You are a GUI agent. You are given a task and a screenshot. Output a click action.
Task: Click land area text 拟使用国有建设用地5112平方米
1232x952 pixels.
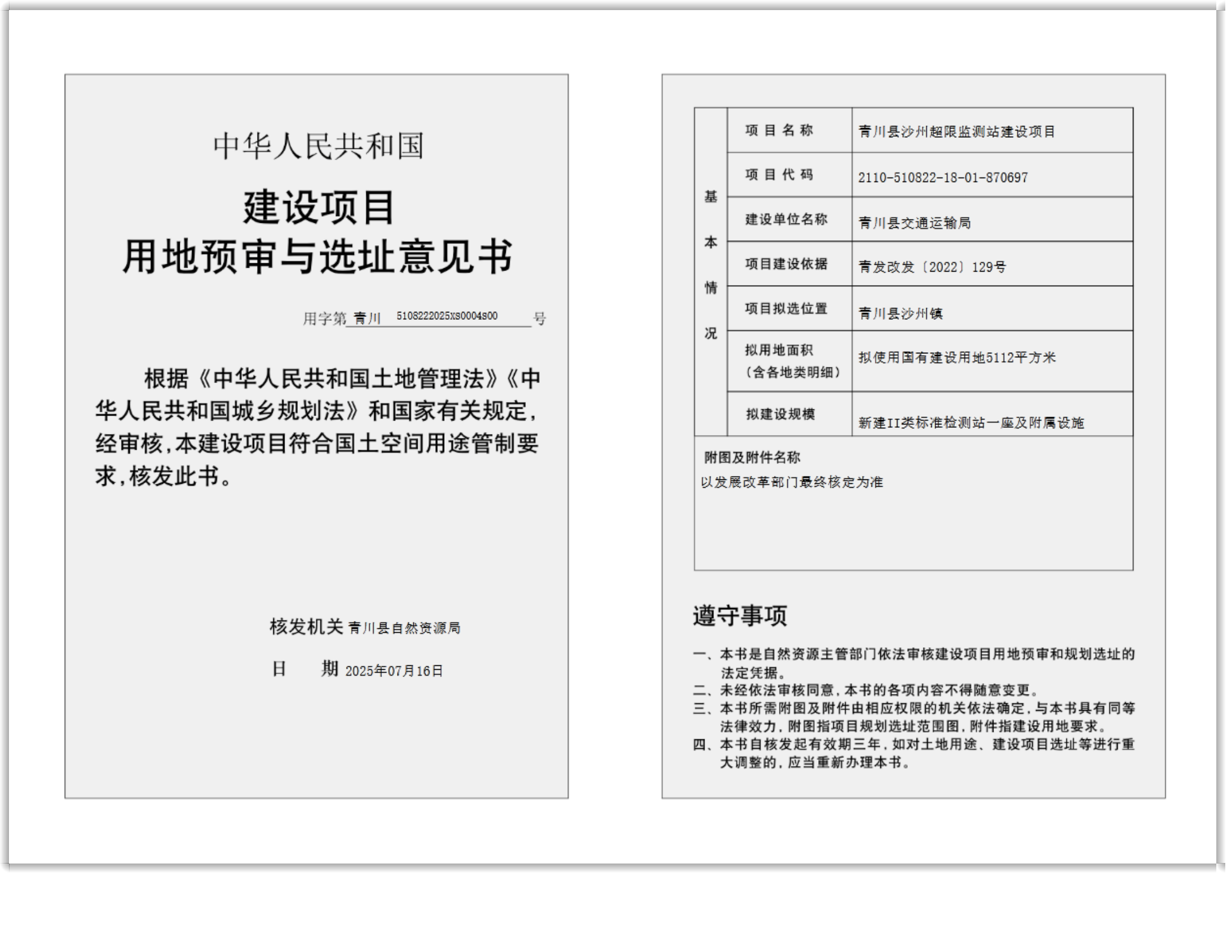pyautogui.click(x=956, y=358)
